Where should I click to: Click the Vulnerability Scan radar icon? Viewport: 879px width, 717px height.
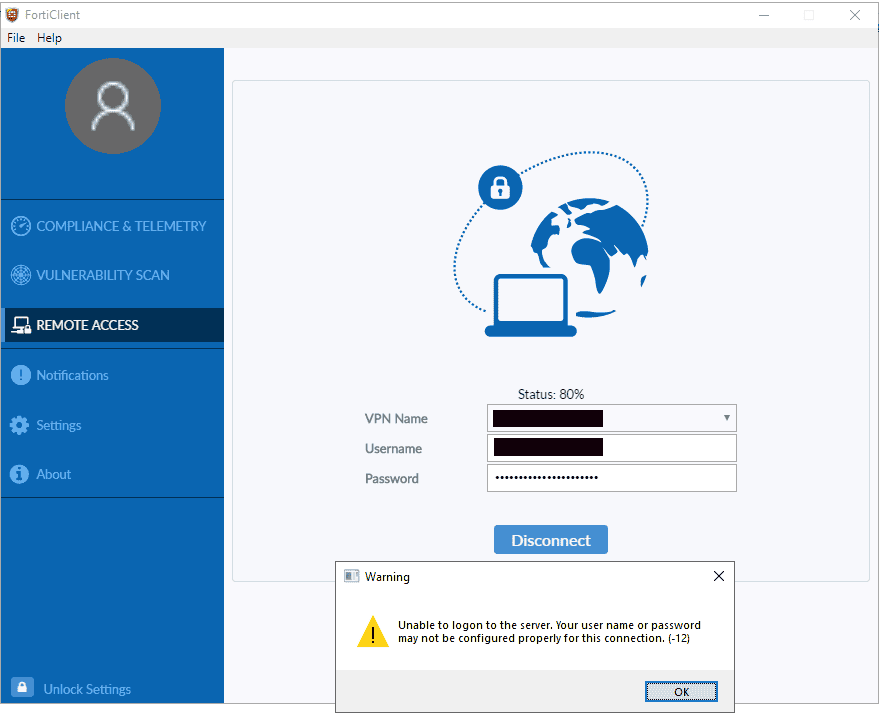click(x=20, y=275)
